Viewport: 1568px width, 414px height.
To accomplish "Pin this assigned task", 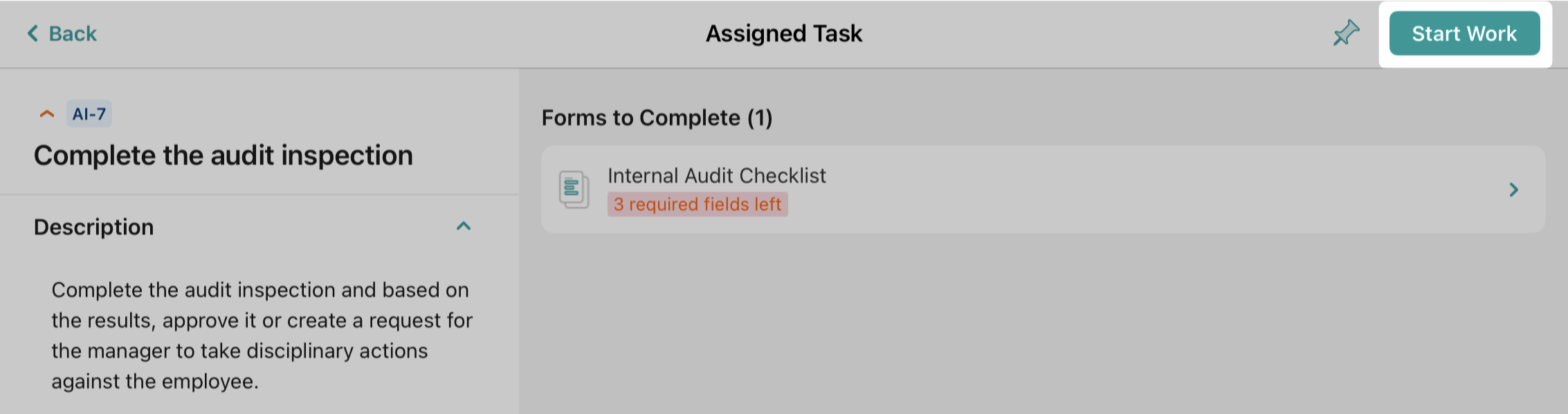I will click(x=1346, y=33).
